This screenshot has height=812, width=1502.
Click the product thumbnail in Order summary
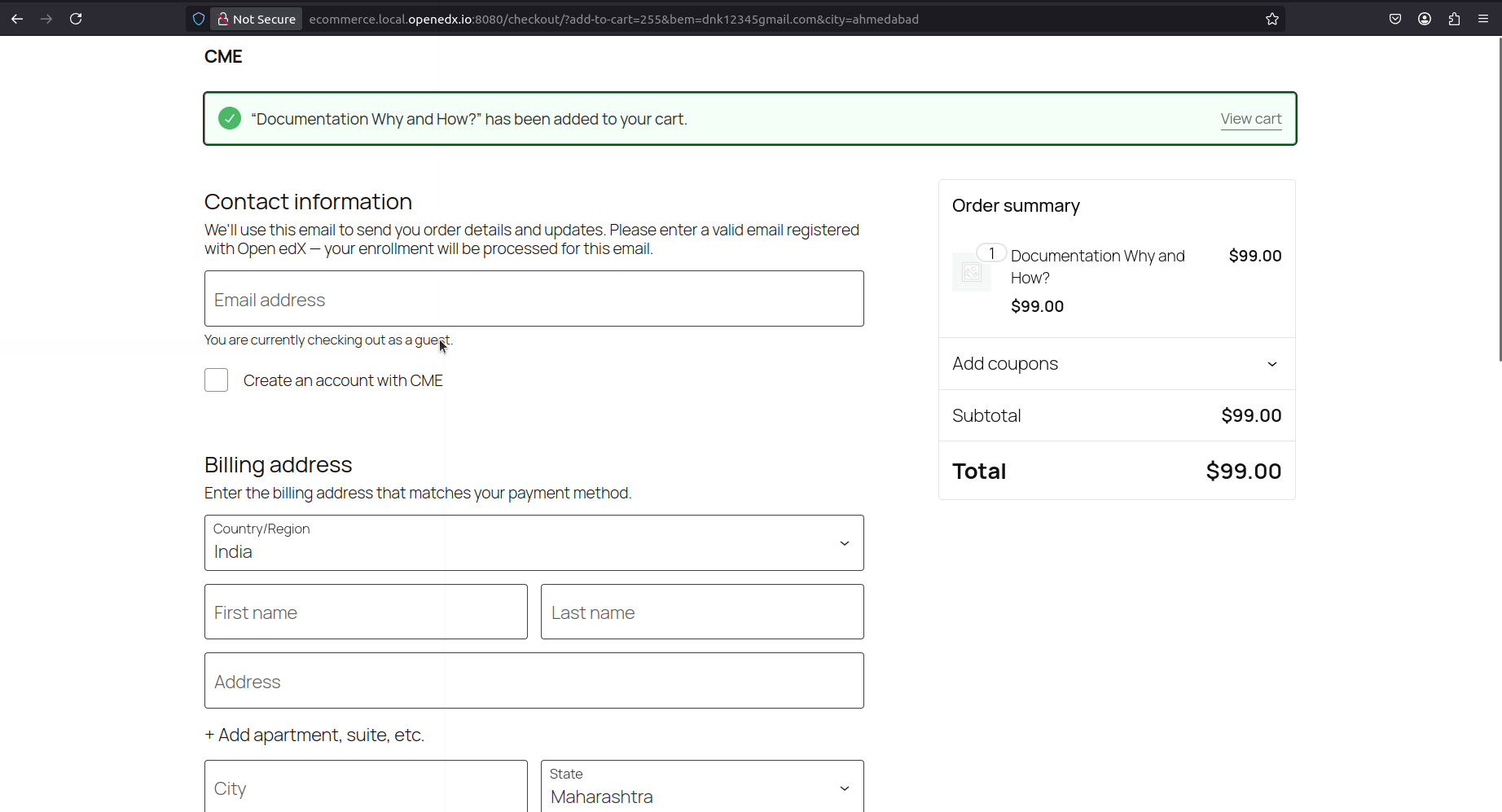[972, 272]
